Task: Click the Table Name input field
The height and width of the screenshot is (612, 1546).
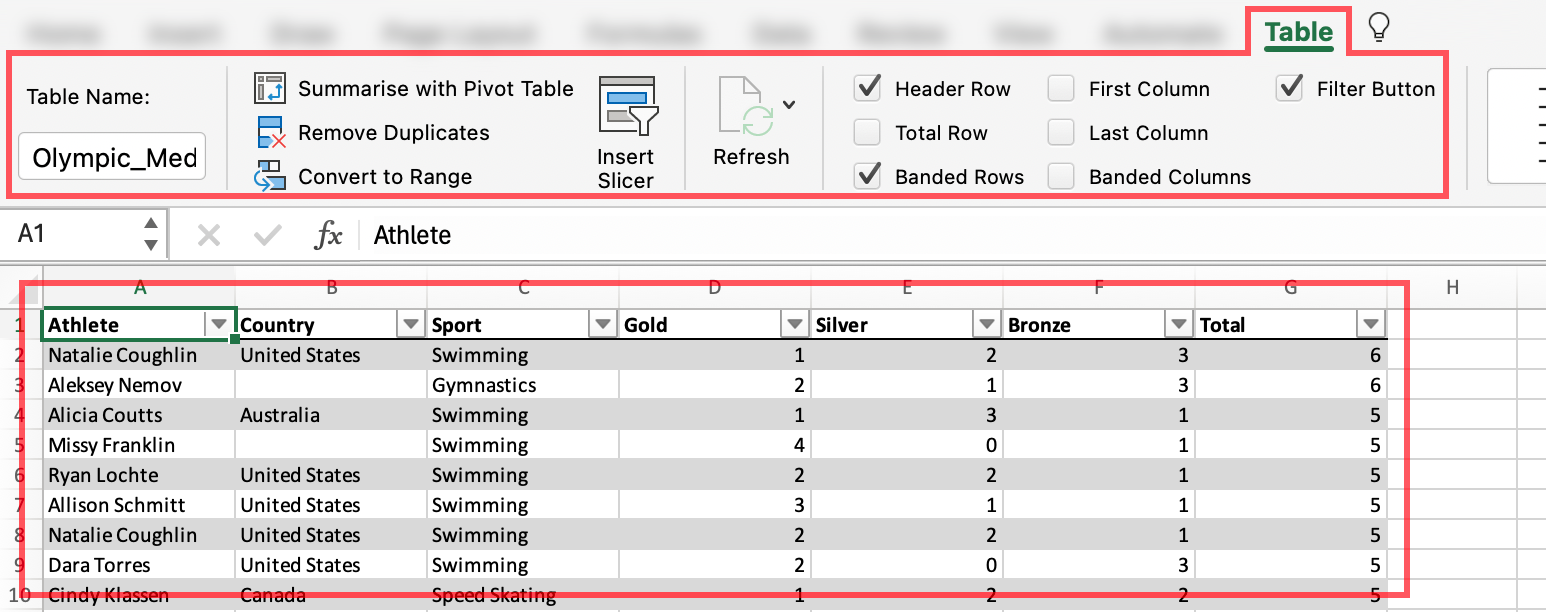Action: [111, 156]
